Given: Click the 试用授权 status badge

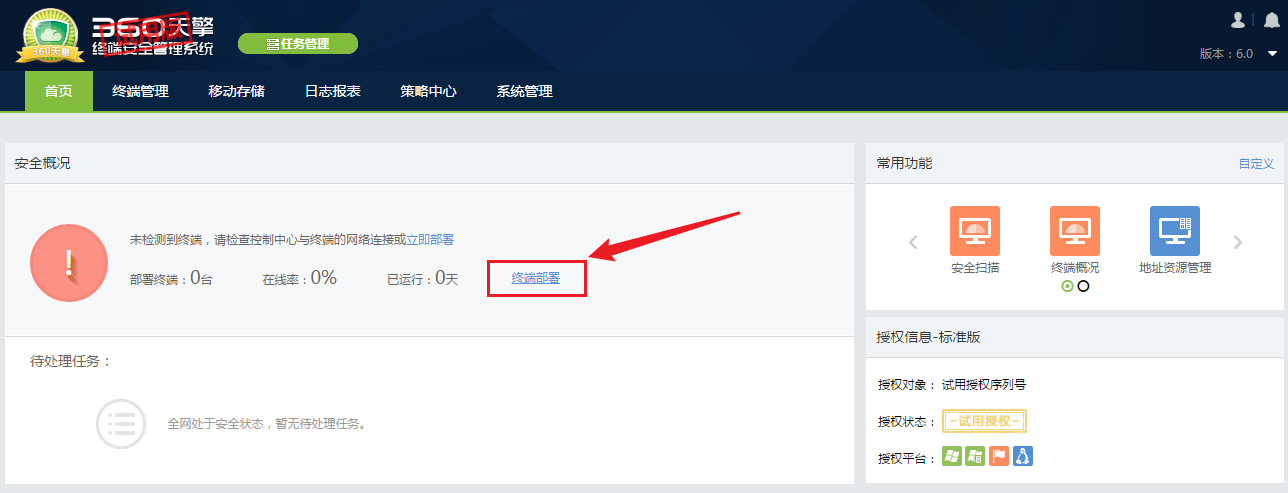Looking at the screenshot, I should (984, 422).
